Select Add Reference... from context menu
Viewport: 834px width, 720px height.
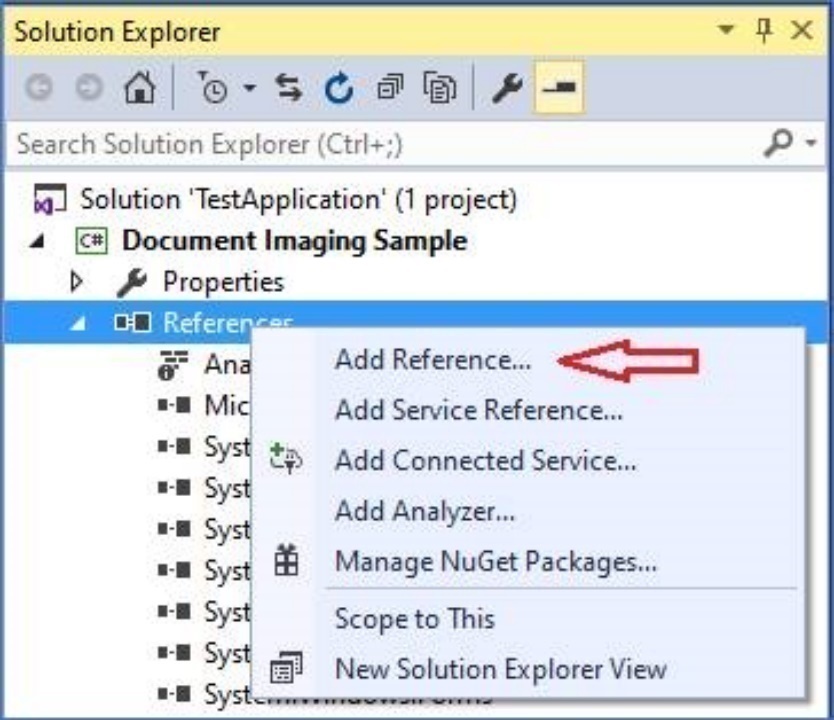pyautogui.click(x=432, y=360)
